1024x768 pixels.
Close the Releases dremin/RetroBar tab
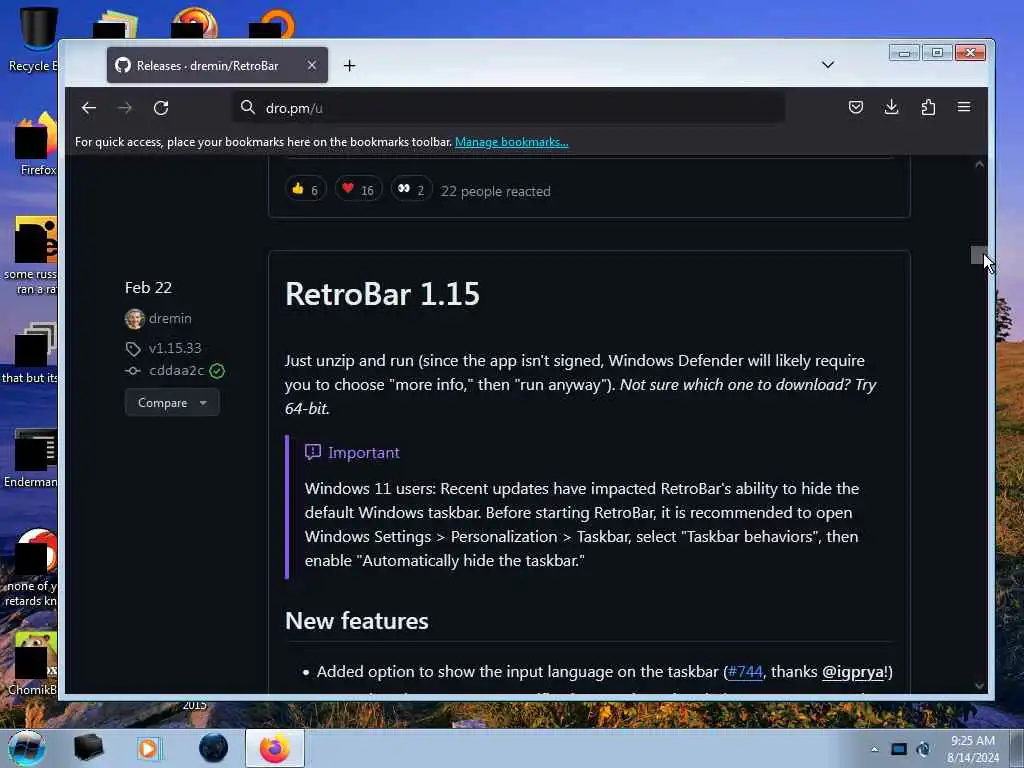[312, 65]
